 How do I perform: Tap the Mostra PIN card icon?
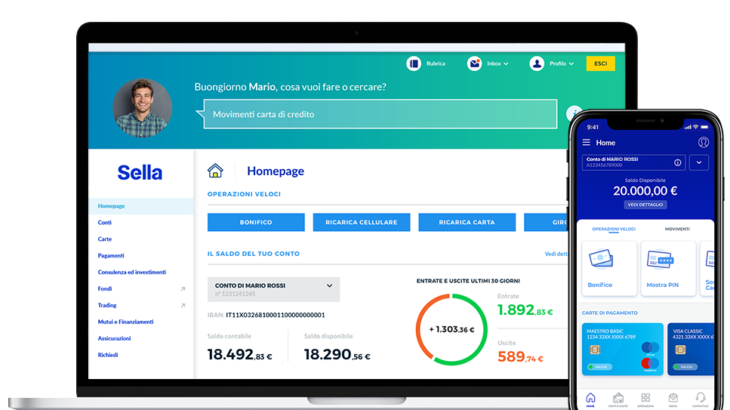pos(660,260)
